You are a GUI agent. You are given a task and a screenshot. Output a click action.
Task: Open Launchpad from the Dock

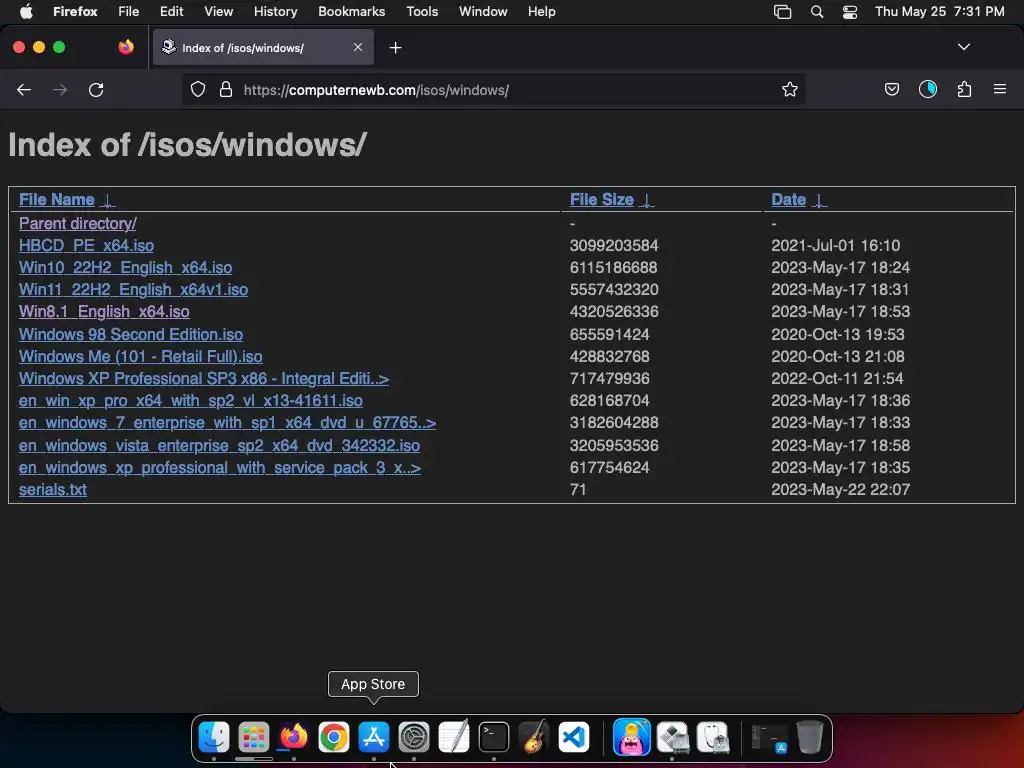(253, 737)
